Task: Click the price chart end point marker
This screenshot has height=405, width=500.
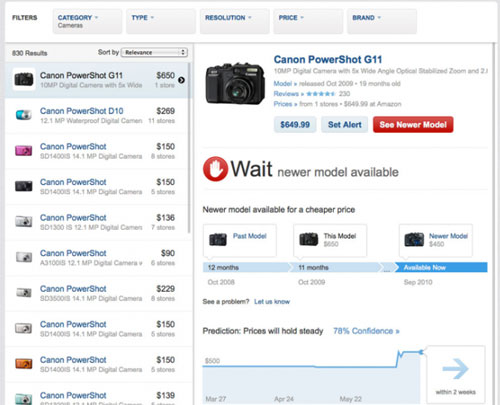Action: tap(421, 352)
